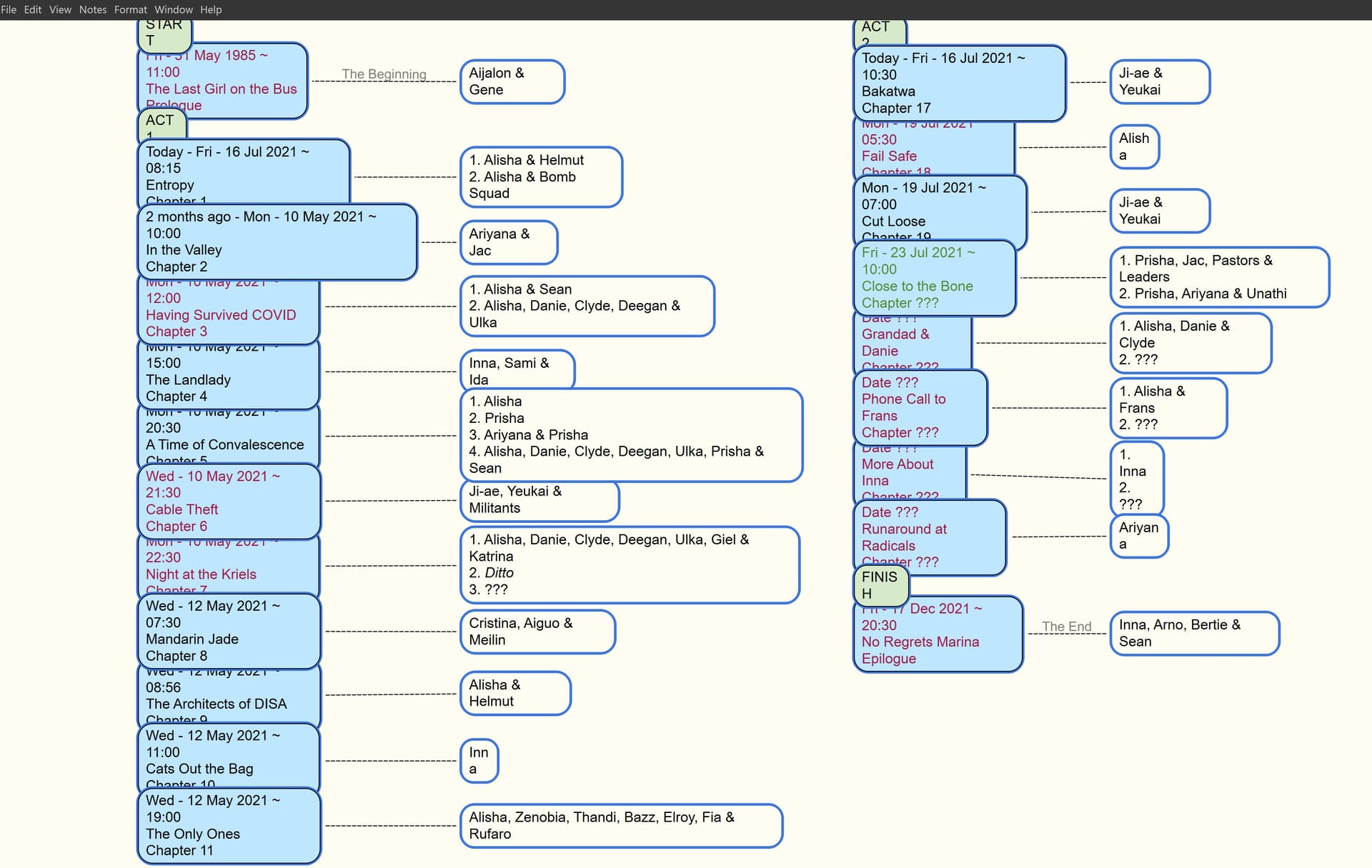Click the Ji-ae, Yeukai & Militants note
Viewport: 1372px width, 868px height.
540,500
